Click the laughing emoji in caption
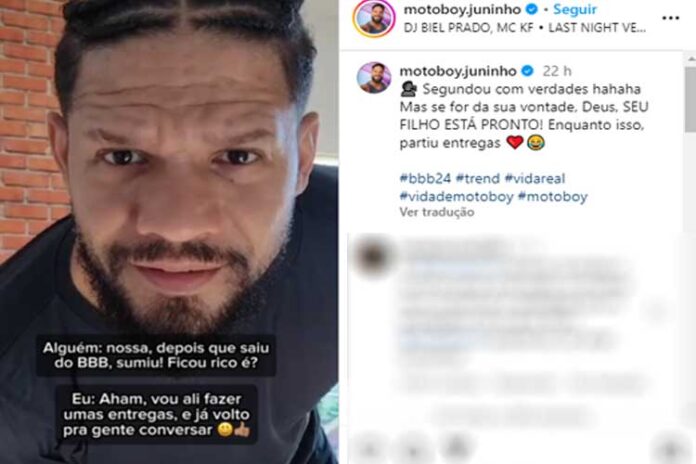Viewport: 696px width, 464px height. [x=535, y=143]
